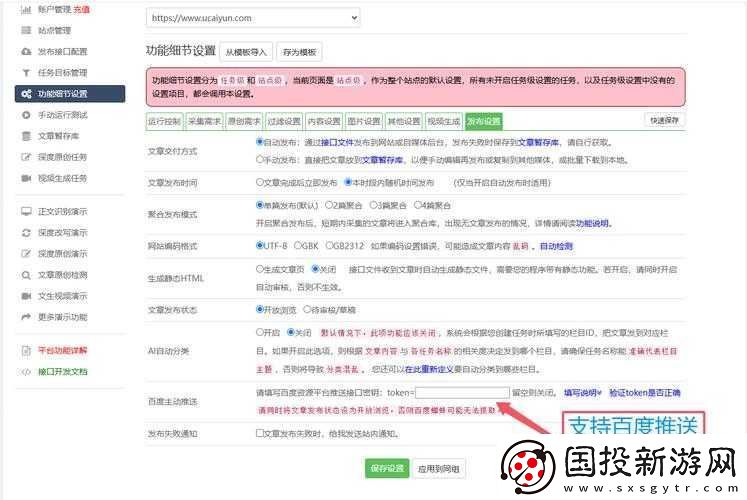Open the 发布设置 tab
The width and height of the screenshot is (747, 500).
pos(484,121)
